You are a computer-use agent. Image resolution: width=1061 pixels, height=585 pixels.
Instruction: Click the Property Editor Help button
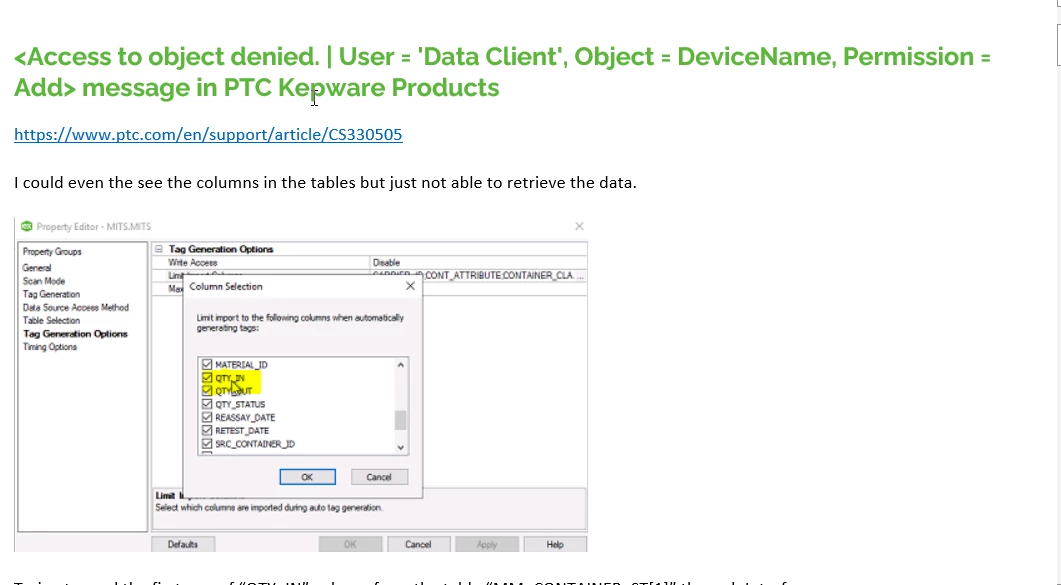click(x=555, y=544)
